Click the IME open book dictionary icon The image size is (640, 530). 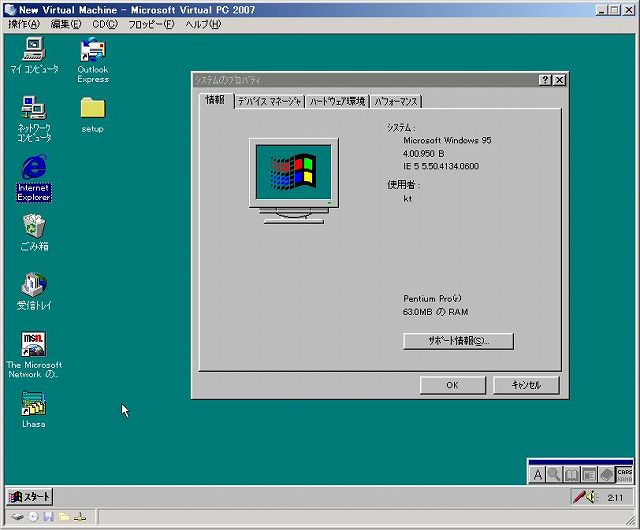coord(571,475)
